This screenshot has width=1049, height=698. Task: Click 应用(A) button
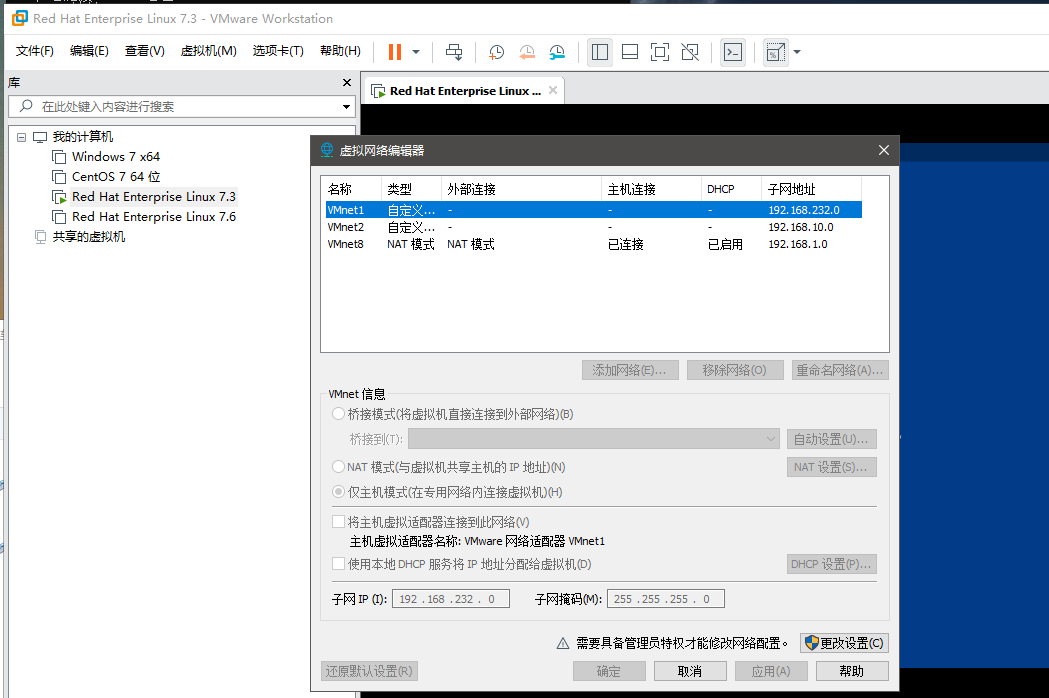tap(771, 671)
